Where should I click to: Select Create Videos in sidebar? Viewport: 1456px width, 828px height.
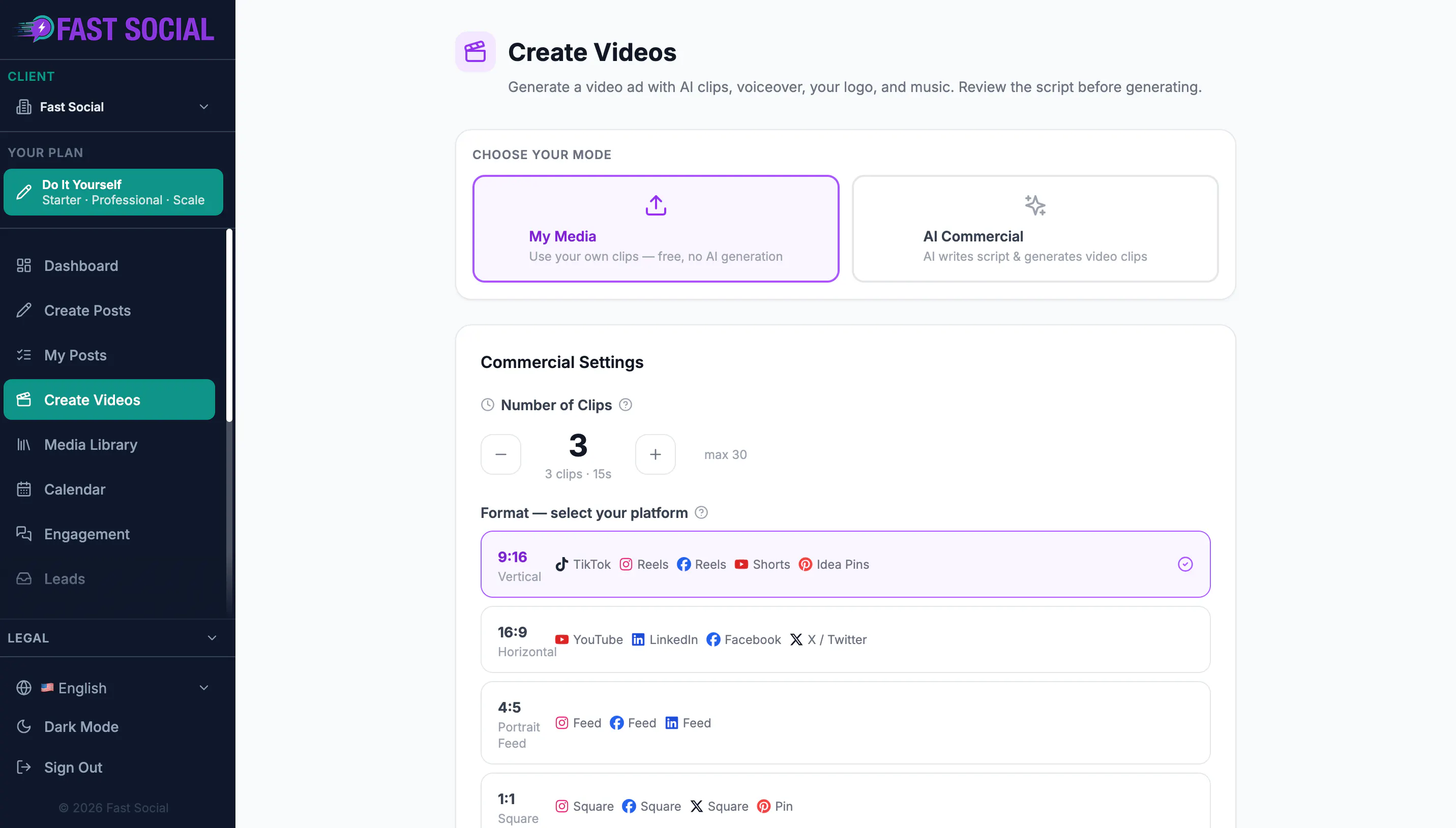[x=109, y=400]
